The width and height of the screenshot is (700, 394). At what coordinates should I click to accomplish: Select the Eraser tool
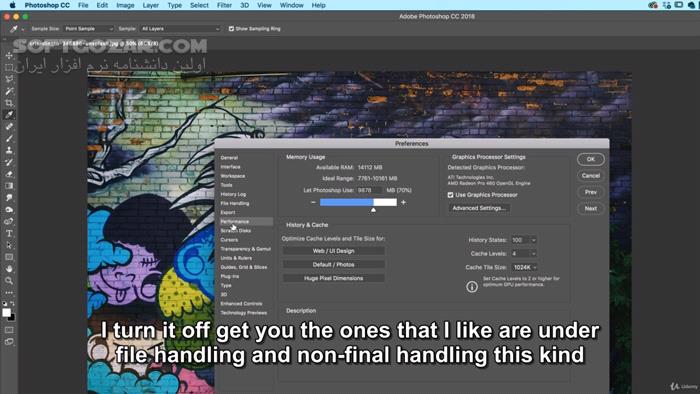tap(9, 174)
